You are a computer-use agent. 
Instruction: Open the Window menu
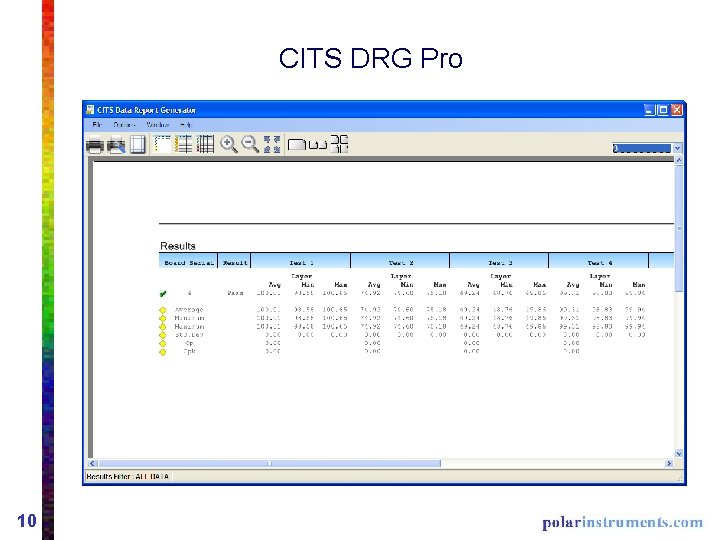point(158,124)
